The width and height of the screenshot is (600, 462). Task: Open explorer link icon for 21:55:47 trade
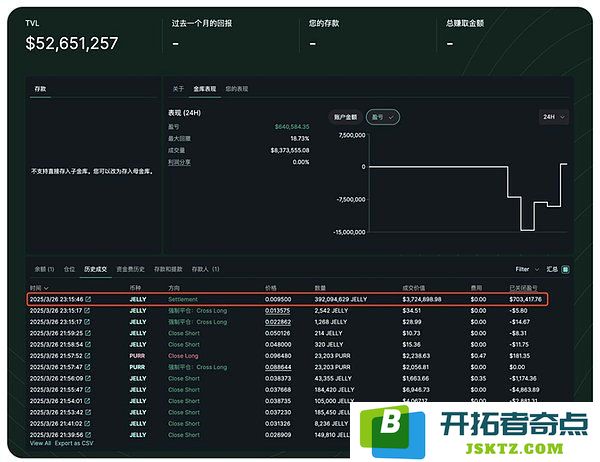[x=88, y=390]
